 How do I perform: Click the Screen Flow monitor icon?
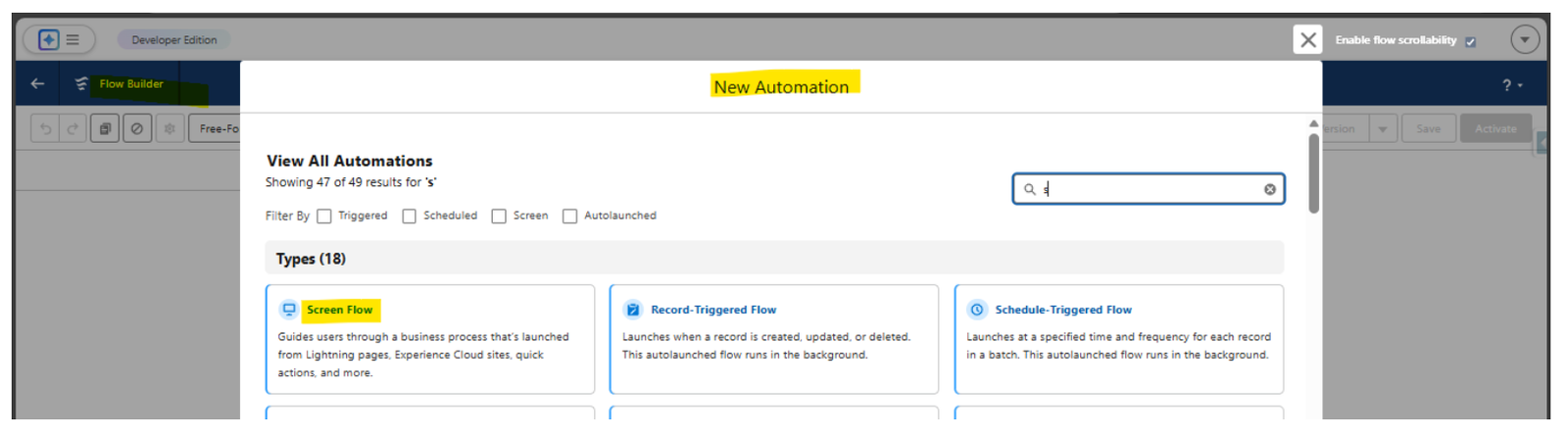coord(289,310)
